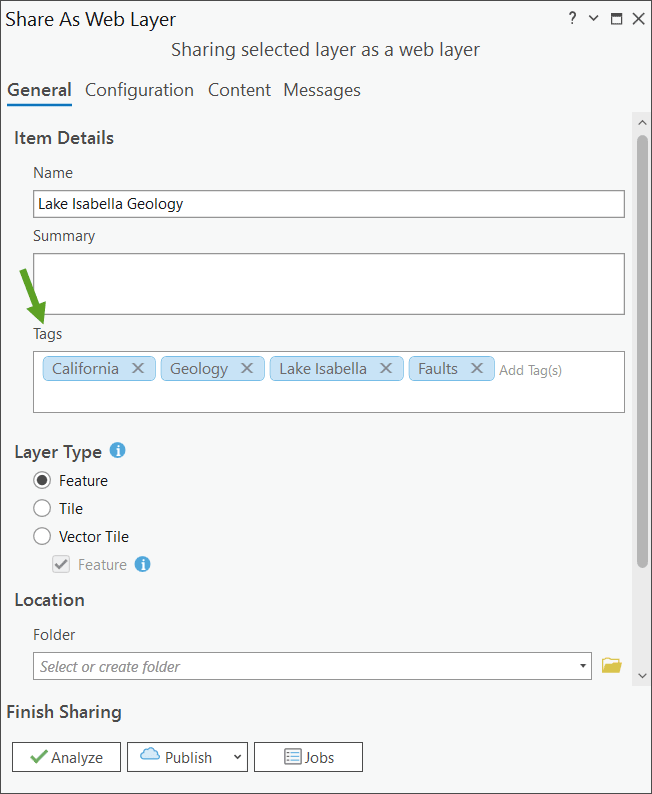Show info icon beside Feature checkbox
Viewport: 652px width, 794px height.
(x=142, y=564)
